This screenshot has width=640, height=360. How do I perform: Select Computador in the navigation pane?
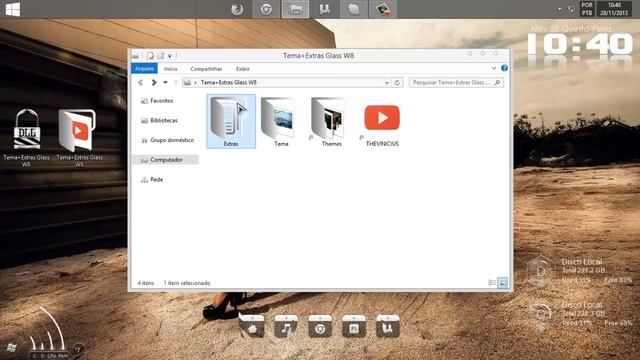(x=166, y=160)
